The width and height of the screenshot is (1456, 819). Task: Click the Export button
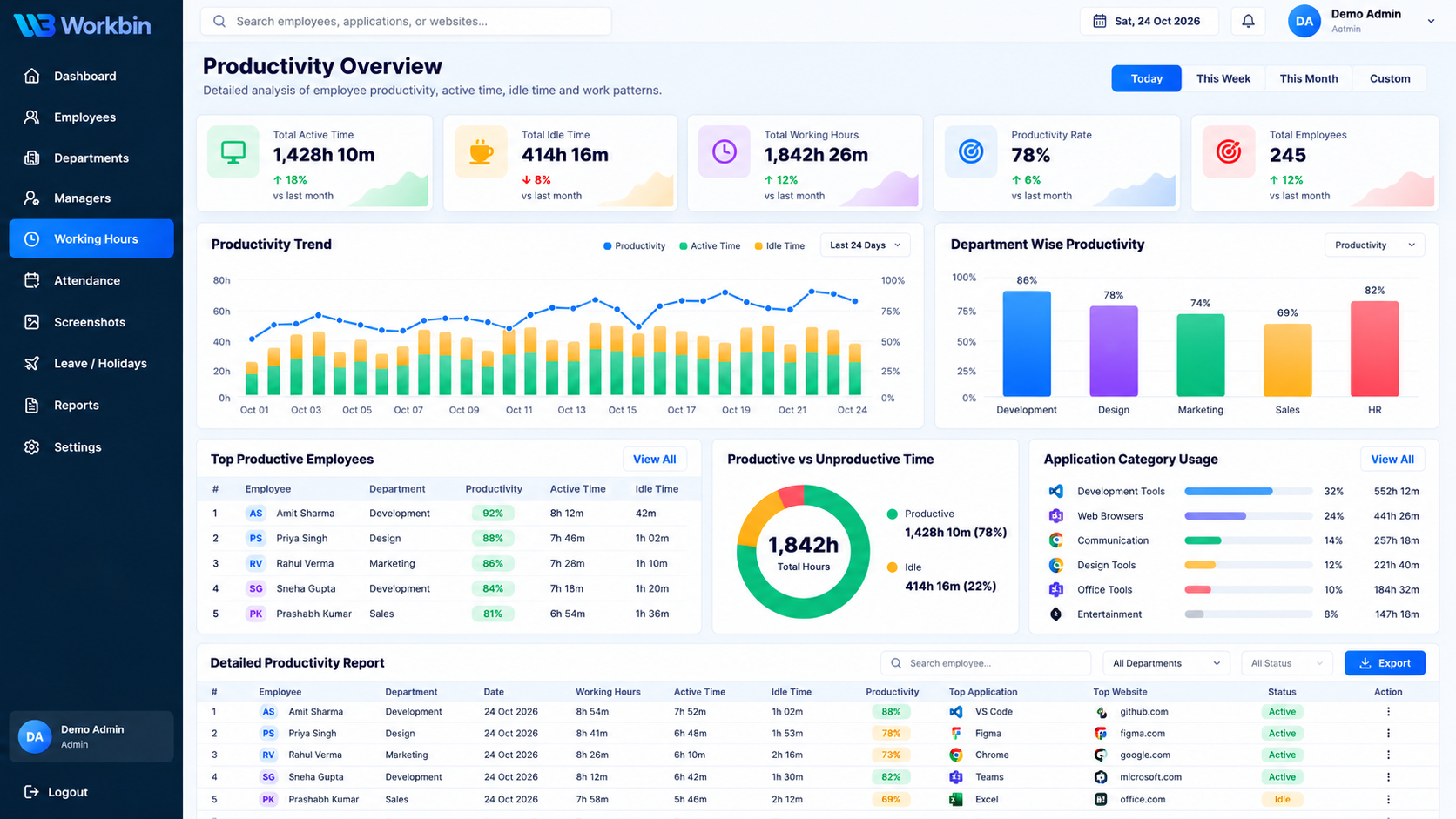(1385, 663)
